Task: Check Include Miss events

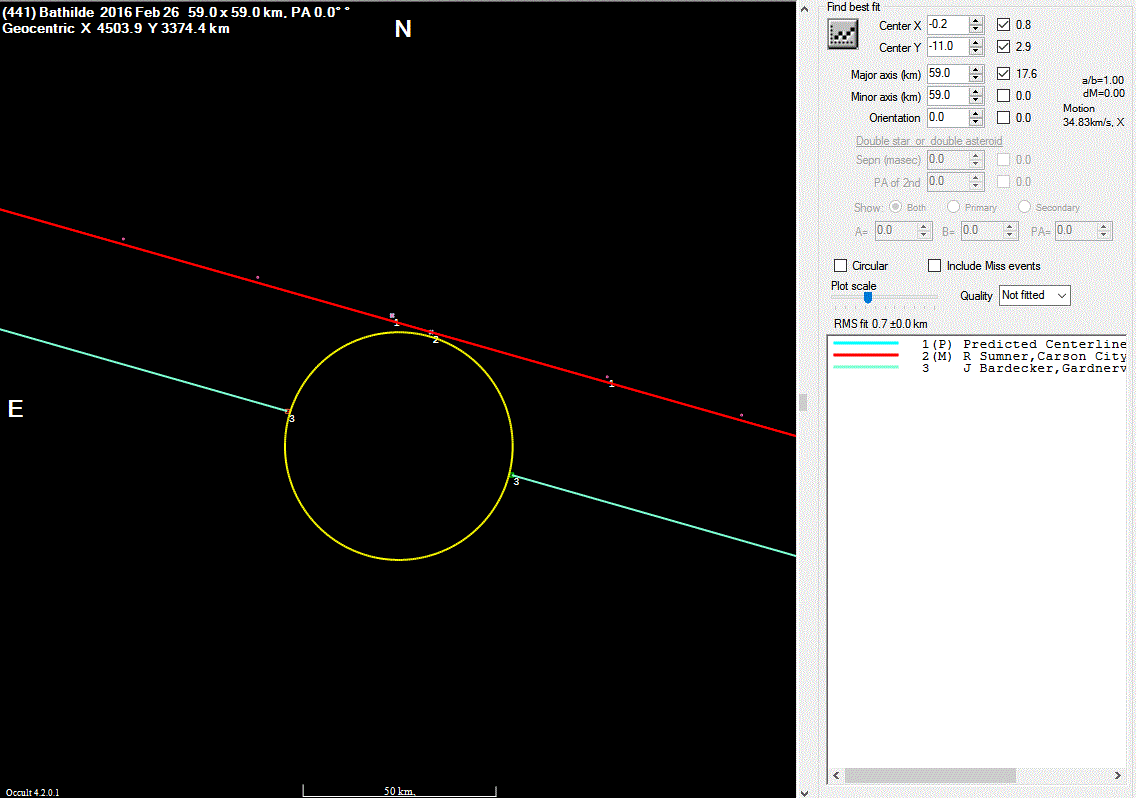Action: [935, 266]
